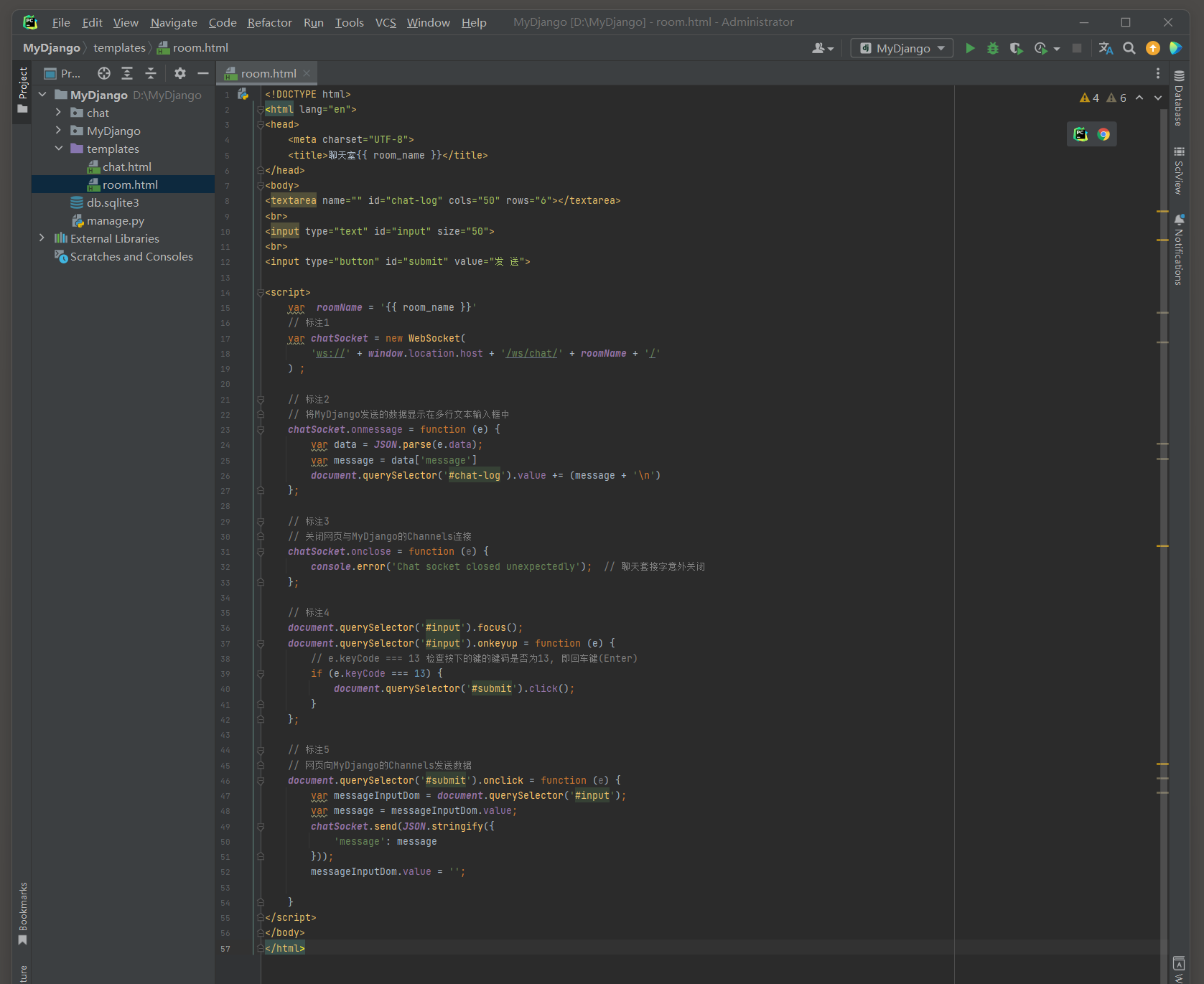This screenshot has height=984, width=1204.
Task: Open MyDjango run configuration dropdown
Action: (902, 48)
